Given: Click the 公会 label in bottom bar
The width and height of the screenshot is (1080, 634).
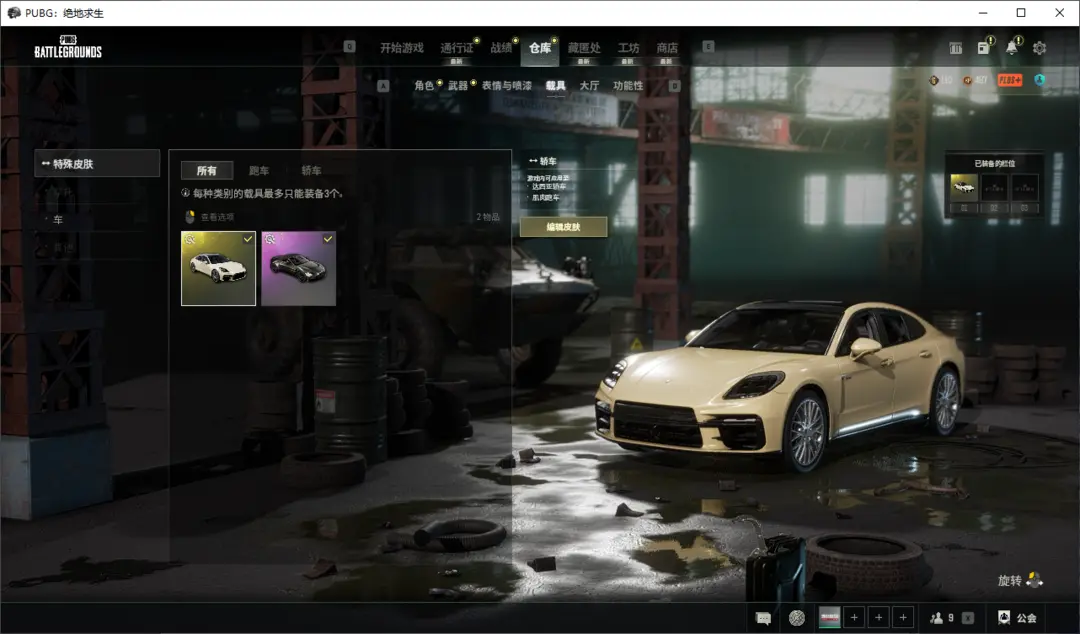Looking at the screenshot, I should click(x=1026, y=618).
